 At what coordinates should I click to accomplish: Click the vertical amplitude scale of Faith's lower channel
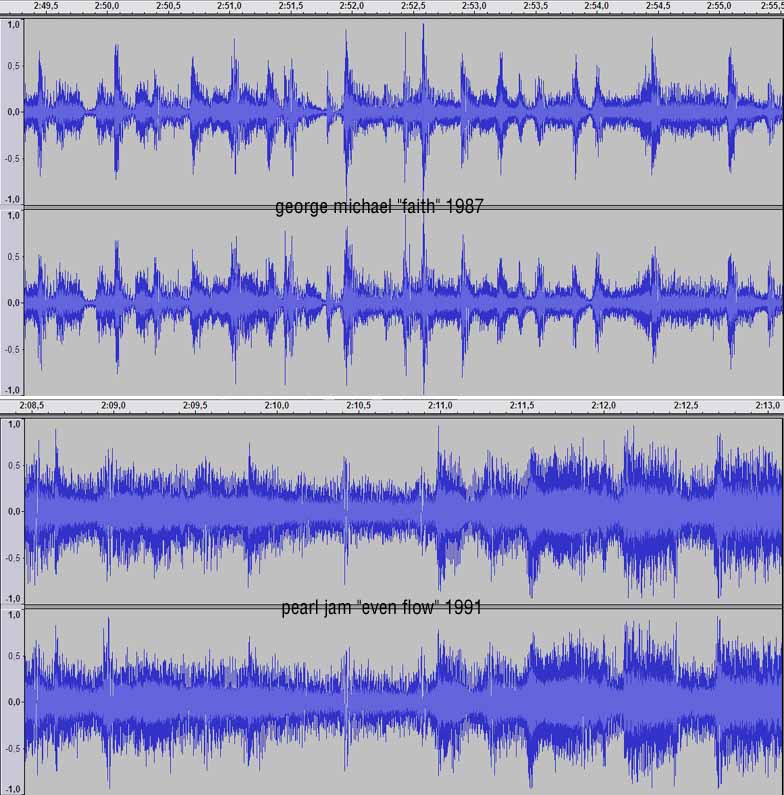[x=12, y=303]
